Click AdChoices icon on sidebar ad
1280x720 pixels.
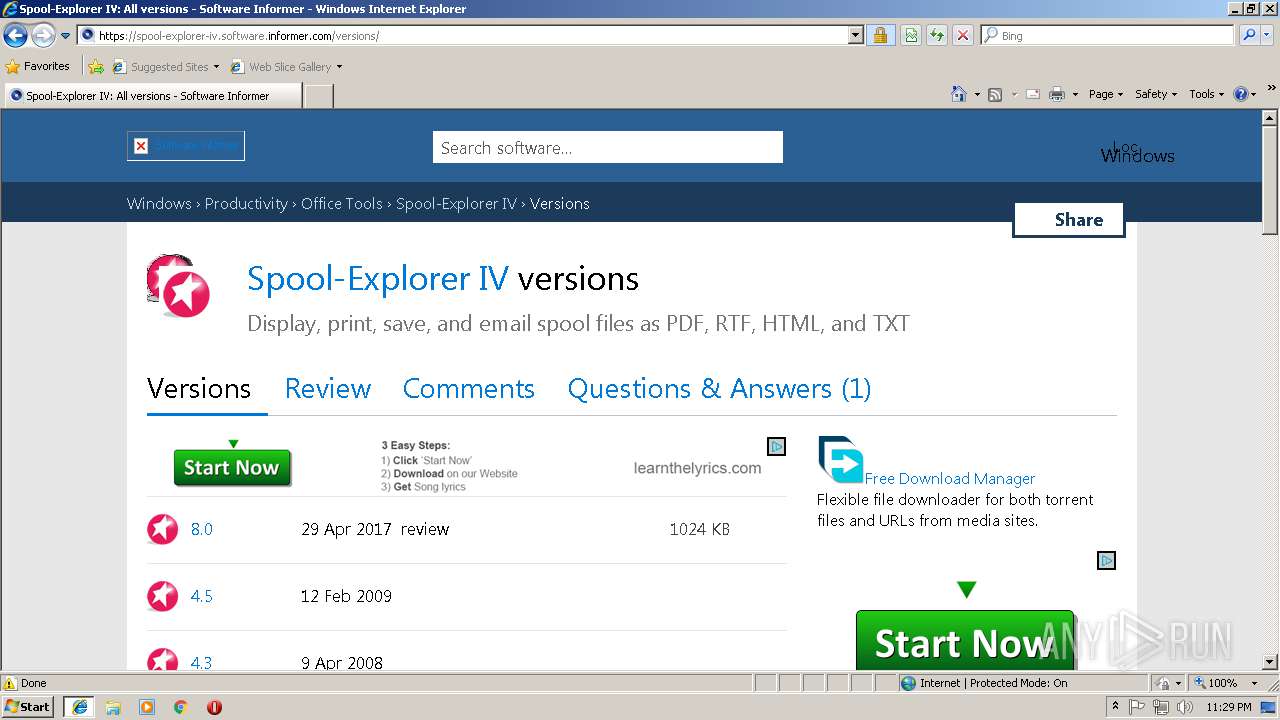coord(1106,560)
